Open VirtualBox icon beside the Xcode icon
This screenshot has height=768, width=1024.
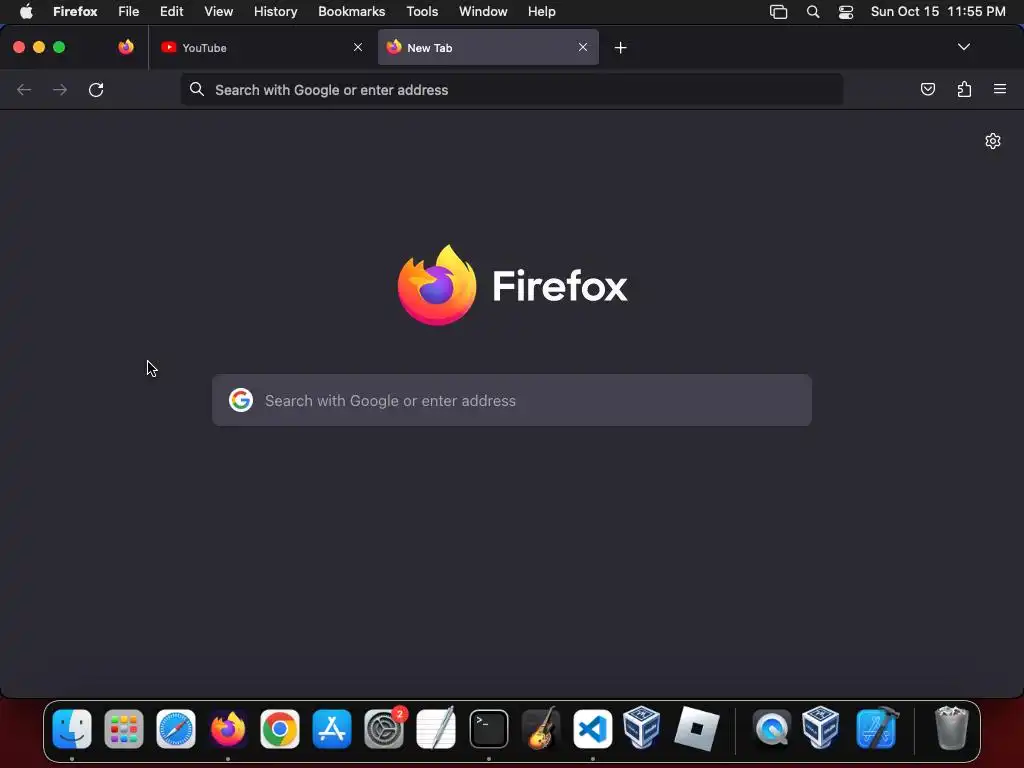pos(820,727)
